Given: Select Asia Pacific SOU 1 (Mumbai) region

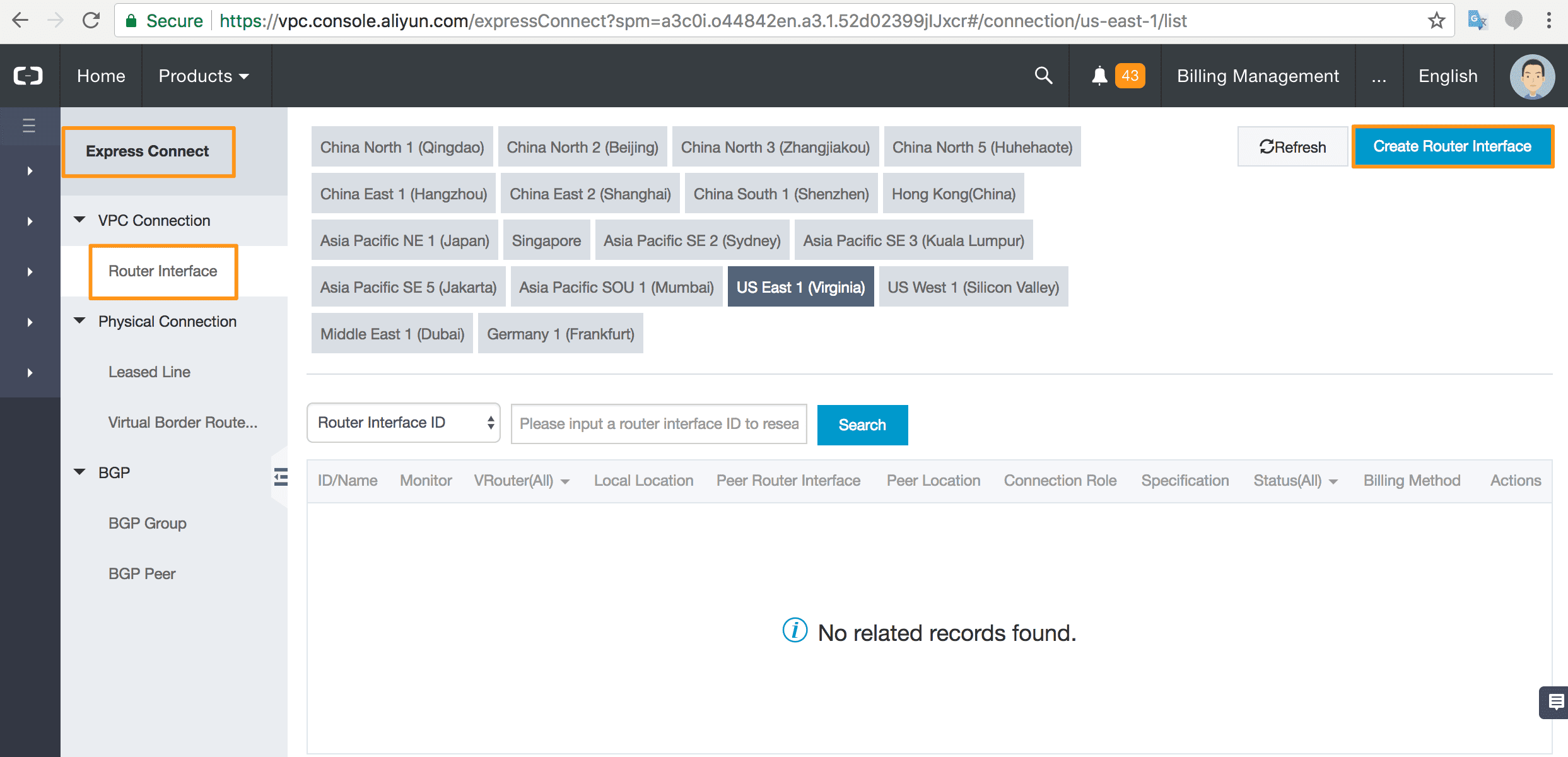Looking at the screenshot, I should (x=616, y=287).
